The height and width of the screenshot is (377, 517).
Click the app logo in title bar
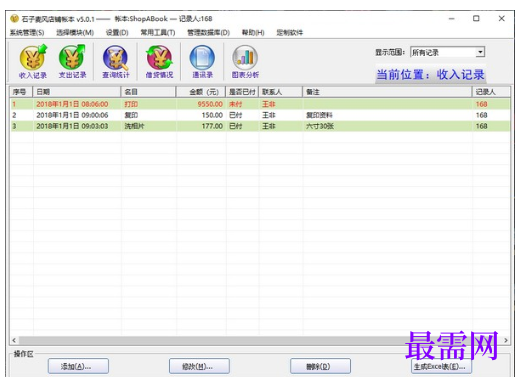coord(14,18)
